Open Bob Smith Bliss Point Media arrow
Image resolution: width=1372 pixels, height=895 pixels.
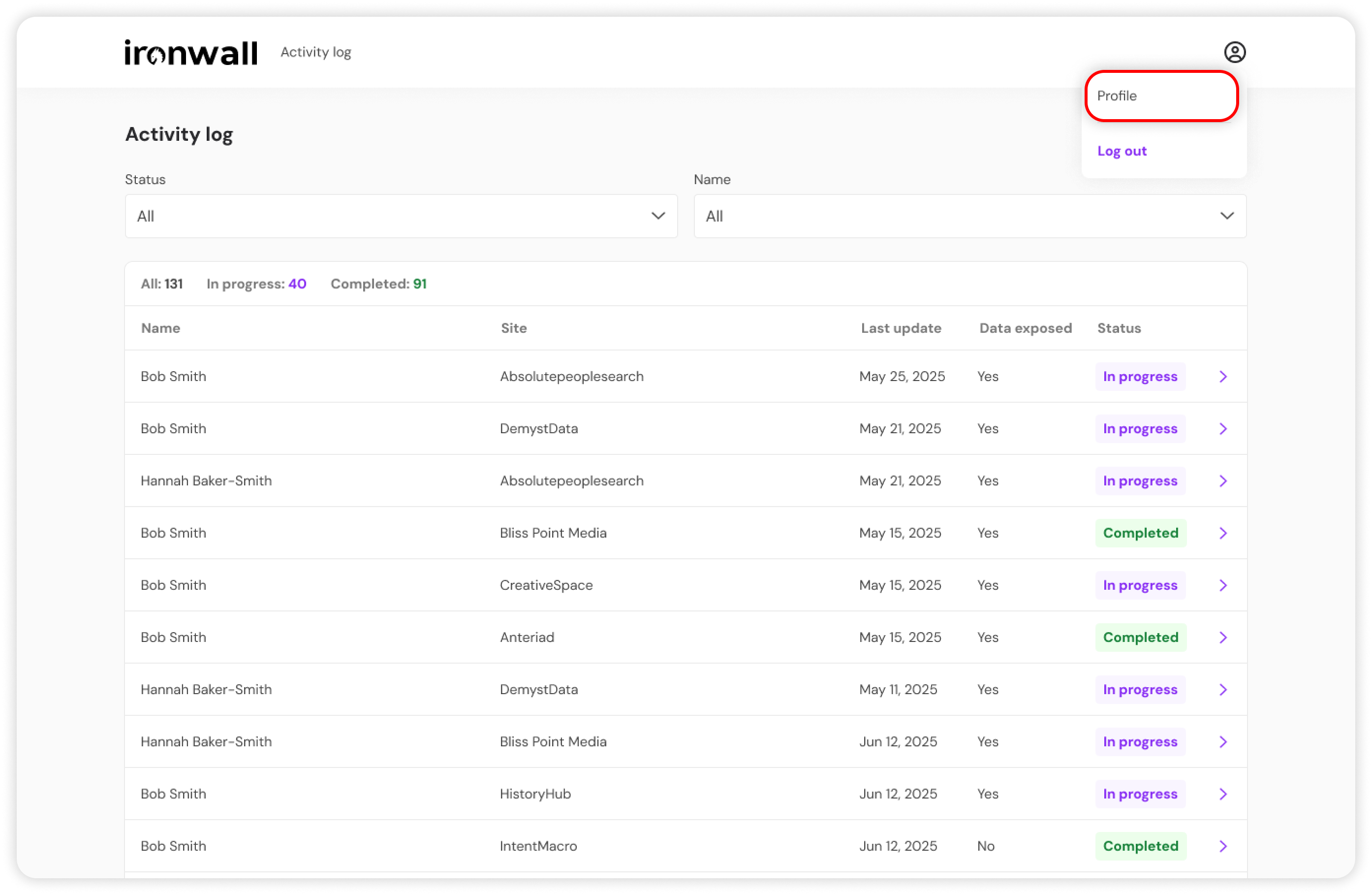click(1223, 534)
